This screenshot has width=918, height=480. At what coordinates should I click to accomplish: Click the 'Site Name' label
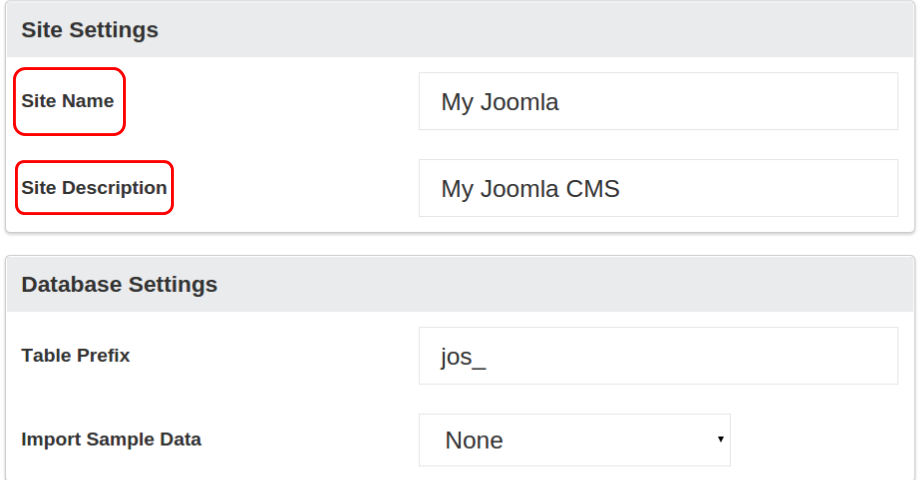(67, 101)
